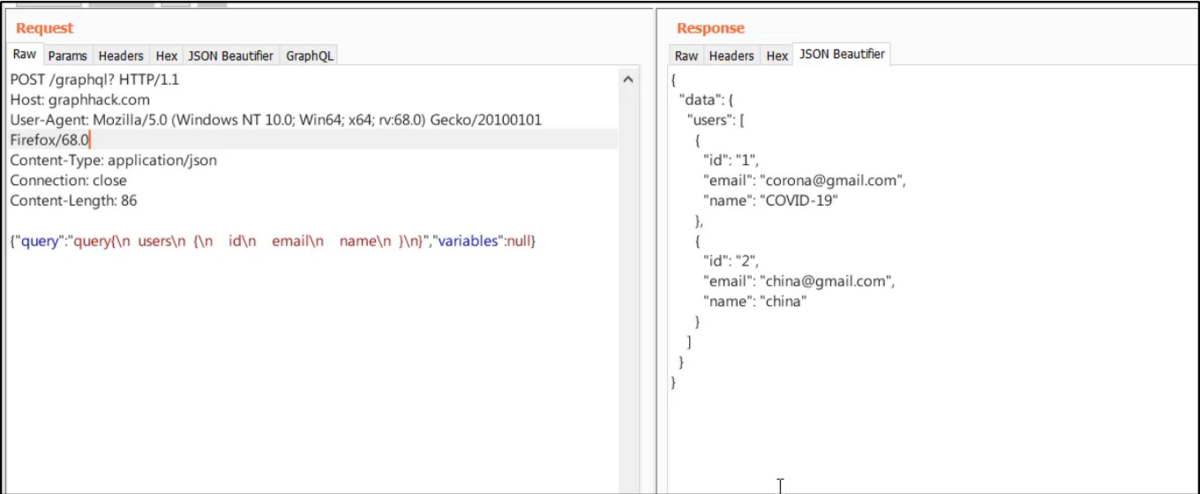Open the Request Params tab
1200x494 pixels.
pos(67,57)
